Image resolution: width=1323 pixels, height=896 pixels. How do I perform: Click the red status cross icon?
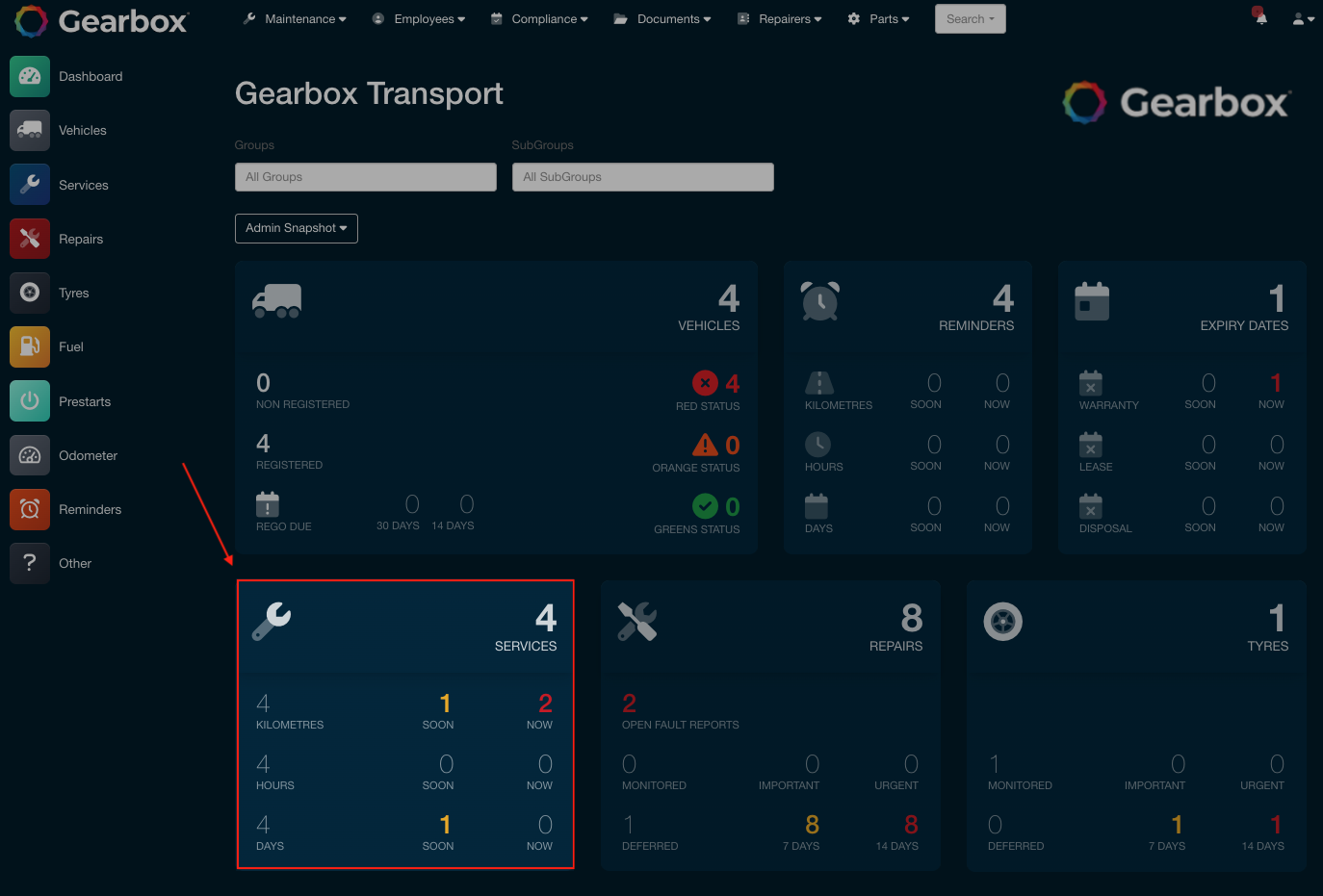(x=706, y=383)
